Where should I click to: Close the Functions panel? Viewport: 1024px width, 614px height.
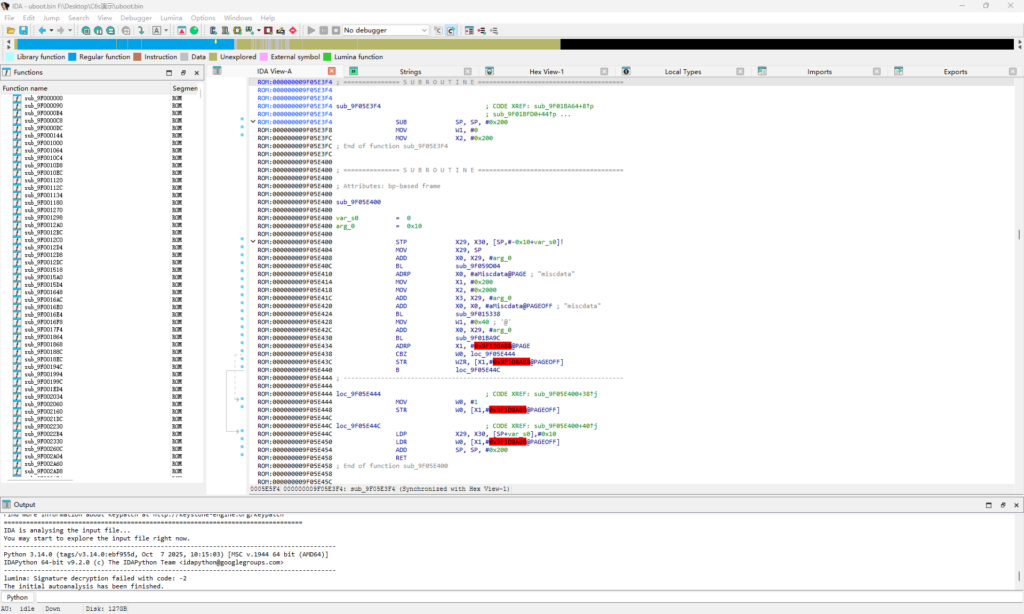click(x=196, y=72)
